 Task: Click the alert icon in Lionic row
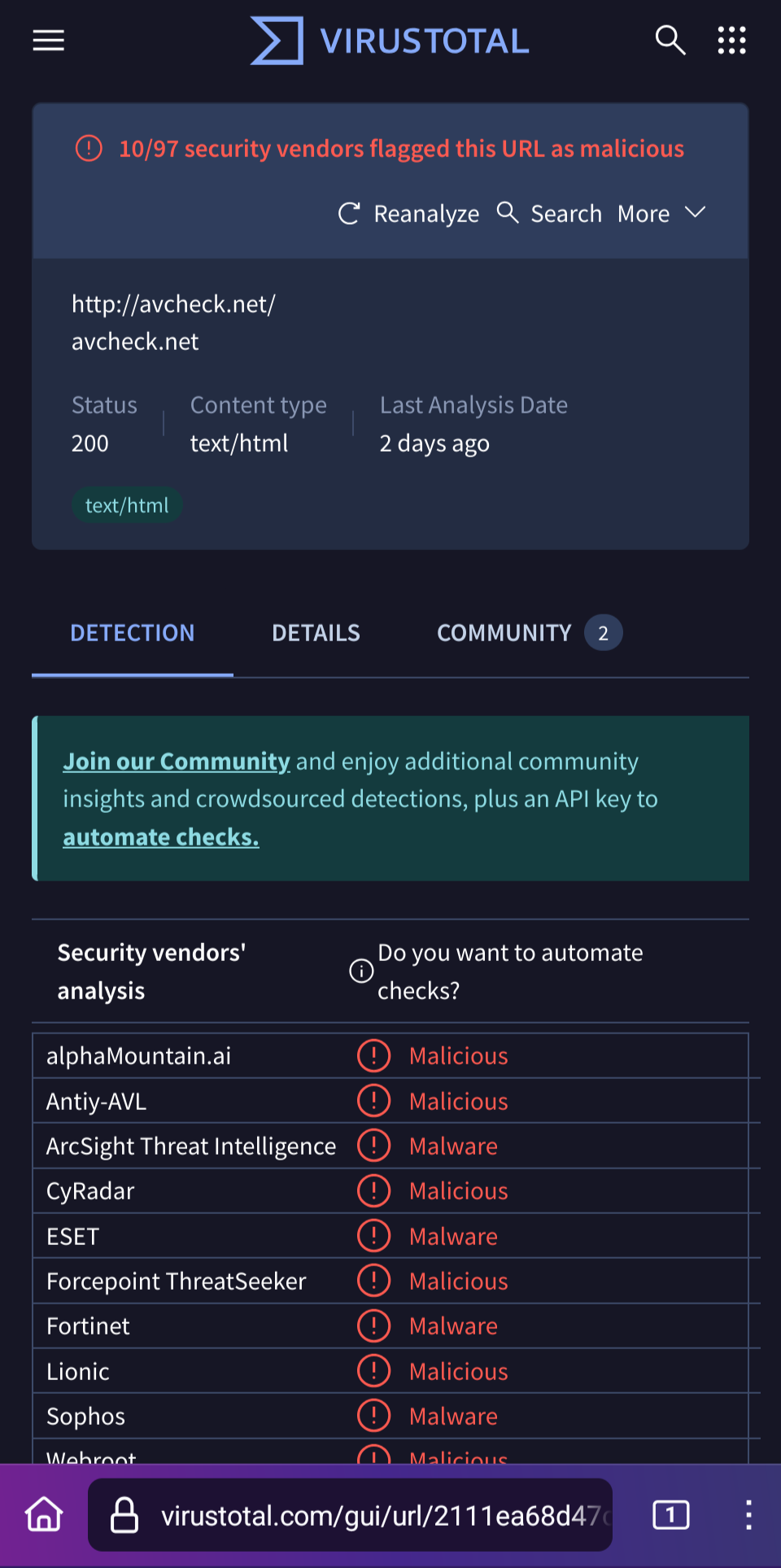(373, 1371)
